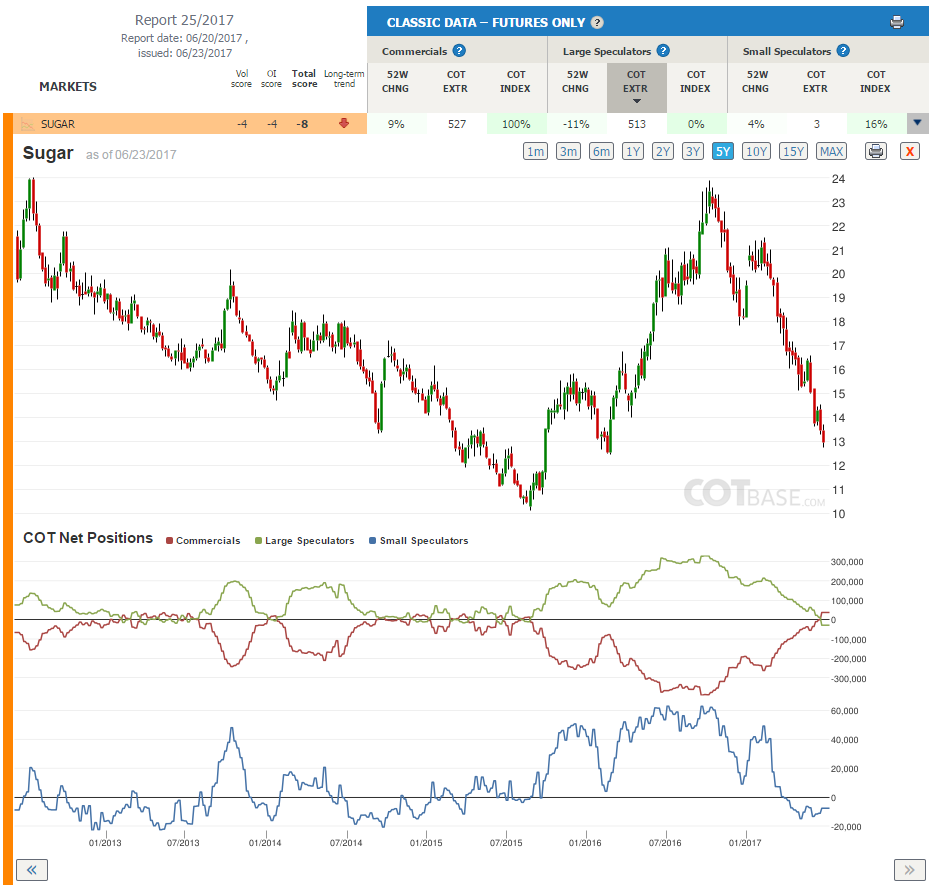Click the printer icon in the blue header
Screen dimensions: 933x885
pyautogui.click(x=897, y=23)
